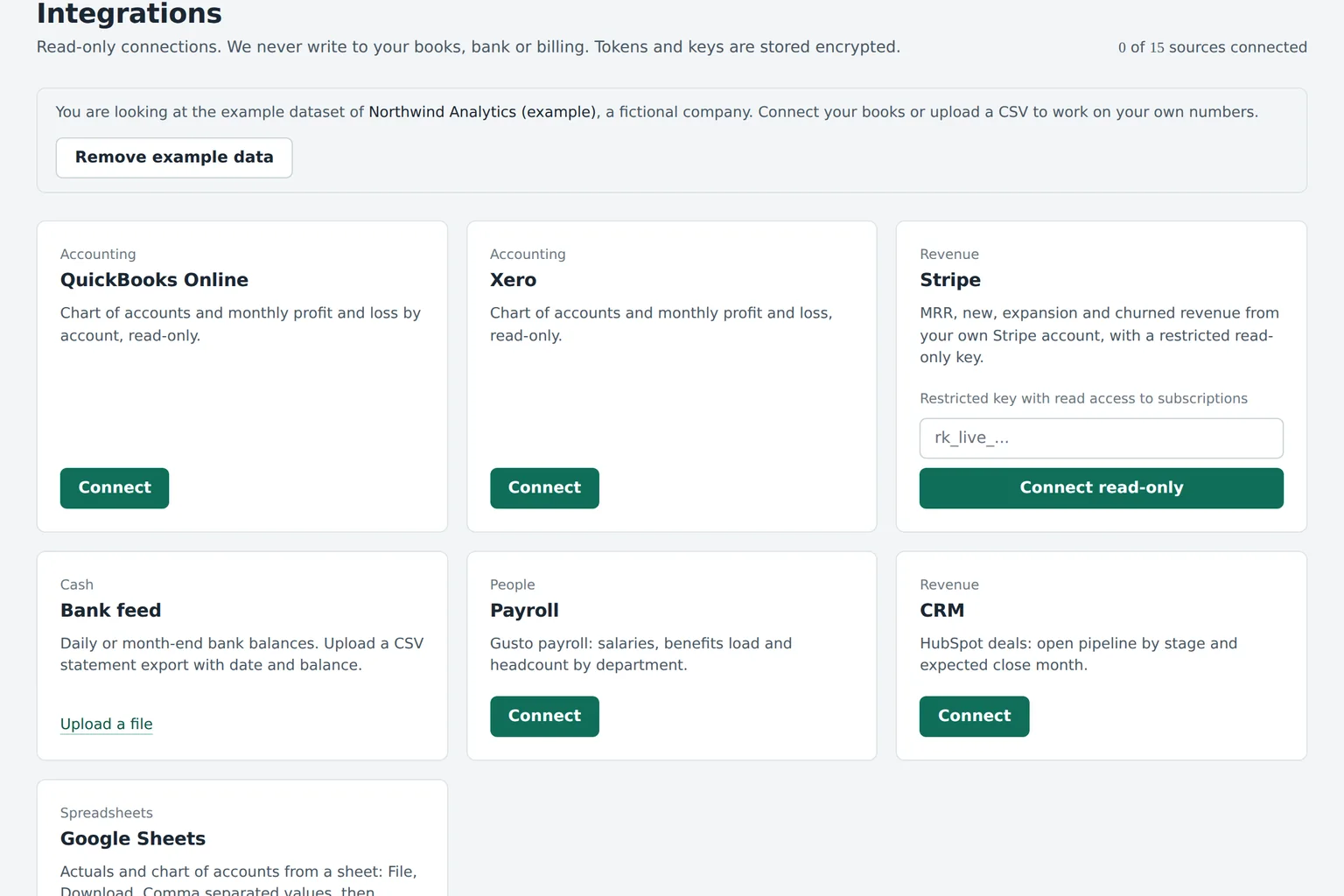The image size is (1344, 896).
Task: Select the Stripe card title
Action: [950, 280]
